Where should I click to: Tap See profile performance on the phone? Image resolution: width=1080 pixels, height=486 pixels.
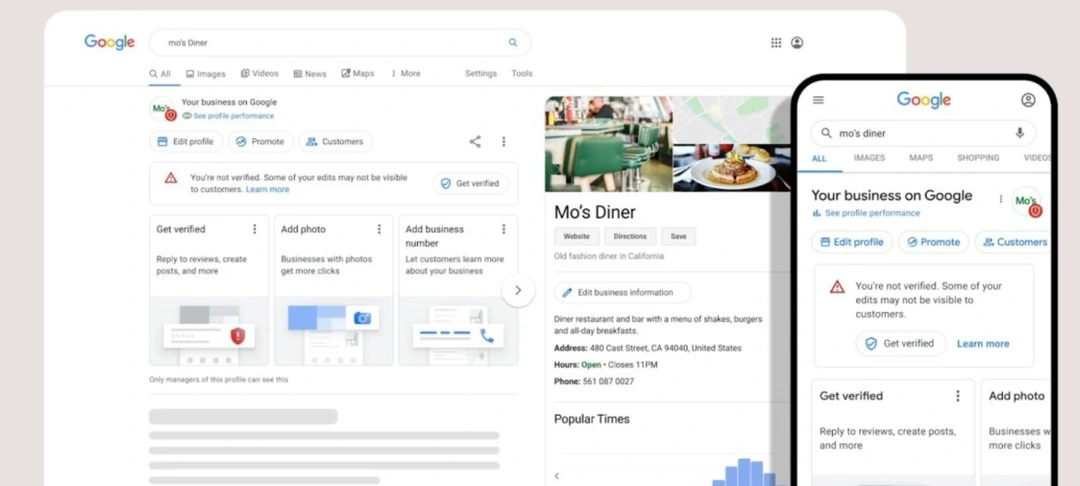pyautogui.click(x=866, y=213)
